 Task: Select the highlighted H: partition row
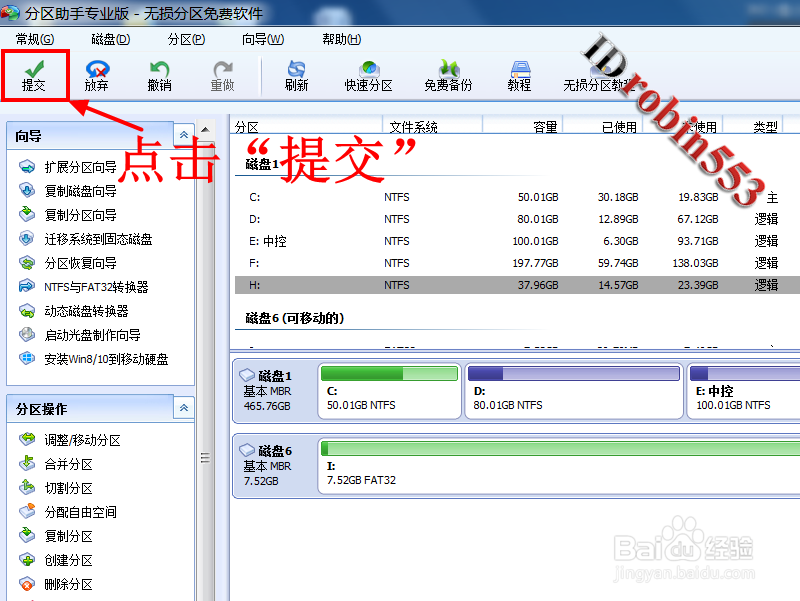tap(517, 285)
